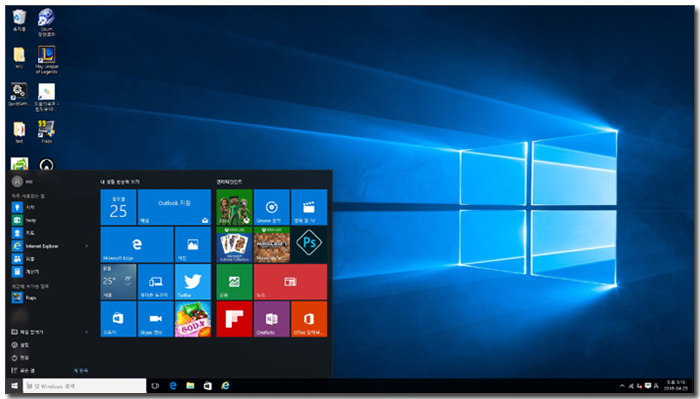Open the Store tile in Start menu
700x399 pixels.
click(x=118, y=319)
